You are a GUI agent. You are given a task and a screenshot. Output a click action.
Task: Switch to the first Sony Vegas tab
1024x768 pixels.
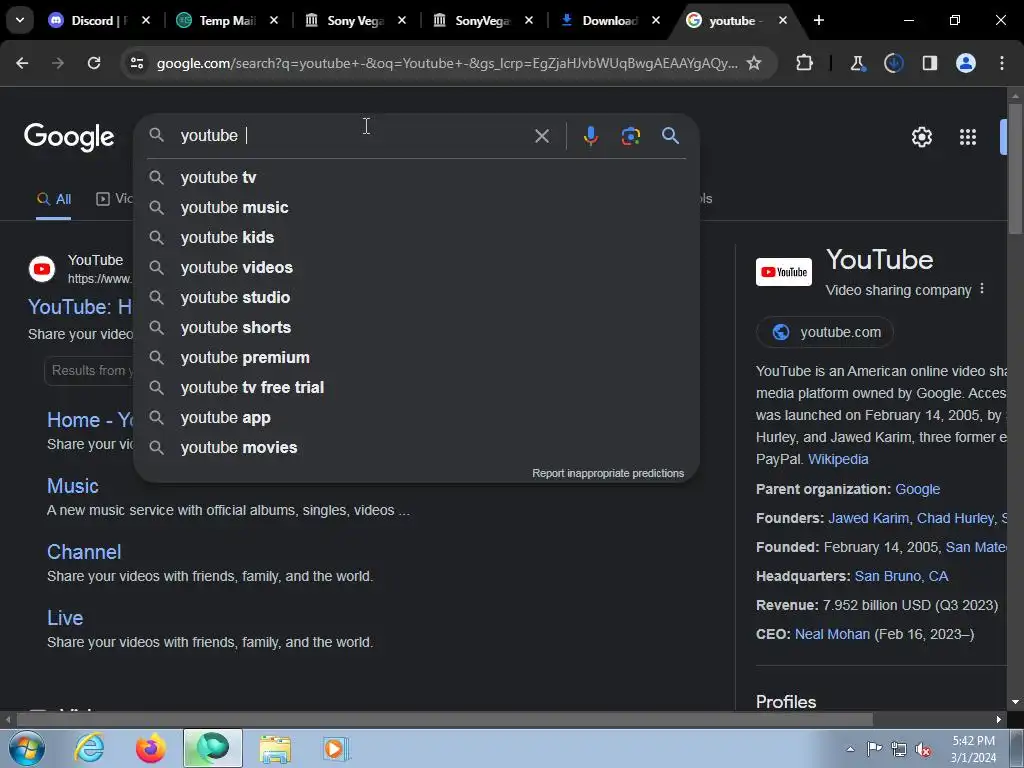pyautogui.click(x=355, y=20)
